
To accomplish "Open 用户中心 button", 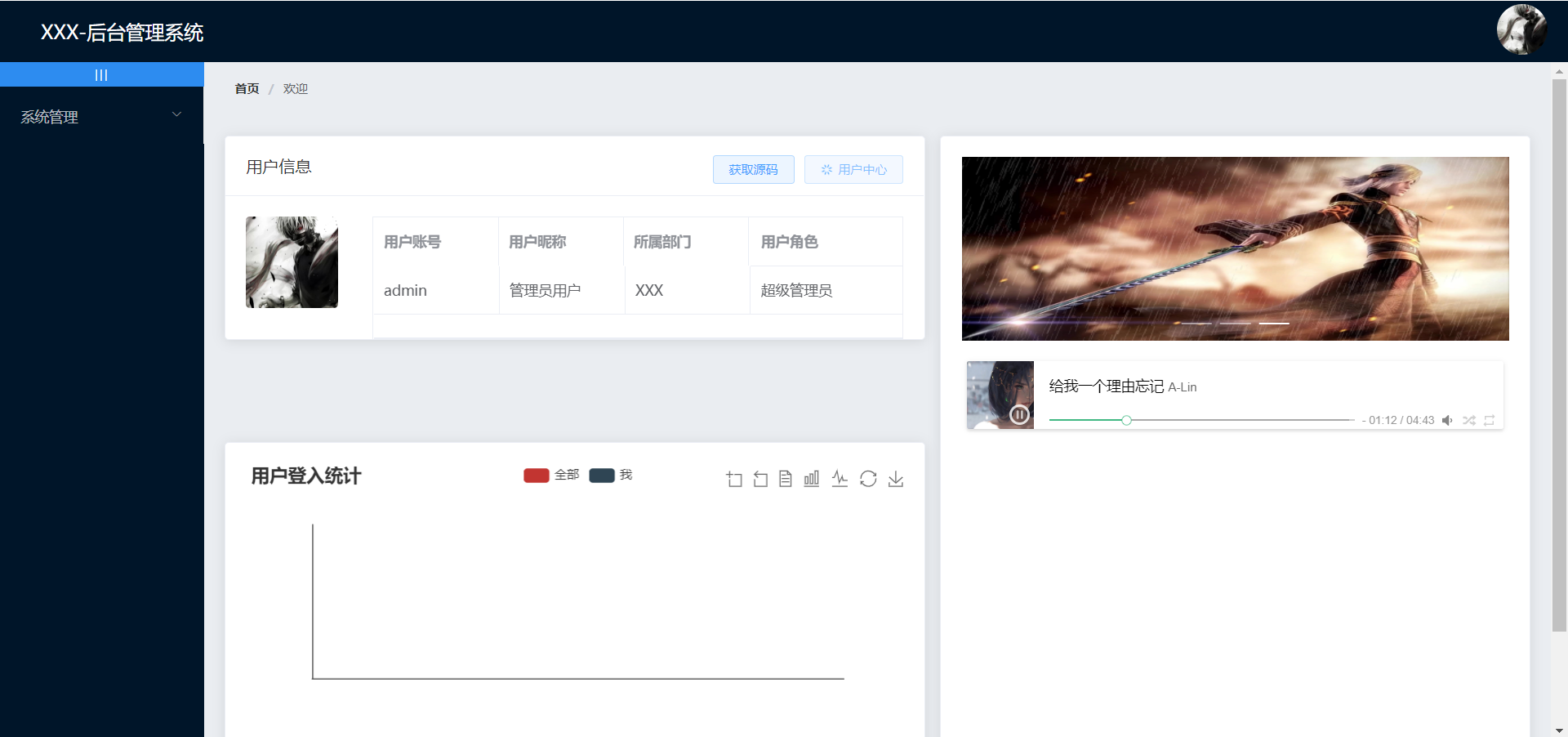I will coord(853,169).
